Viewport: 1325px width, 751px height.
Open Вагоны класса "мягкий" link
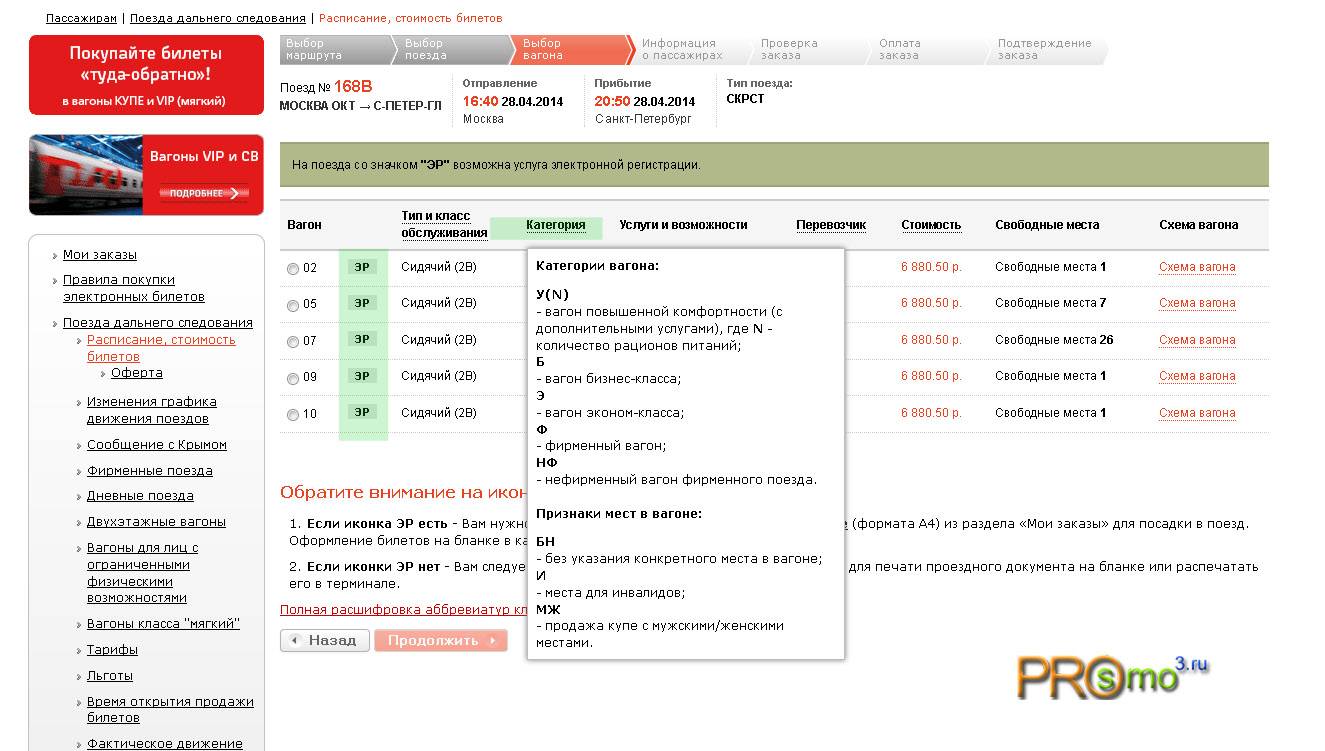163,624
